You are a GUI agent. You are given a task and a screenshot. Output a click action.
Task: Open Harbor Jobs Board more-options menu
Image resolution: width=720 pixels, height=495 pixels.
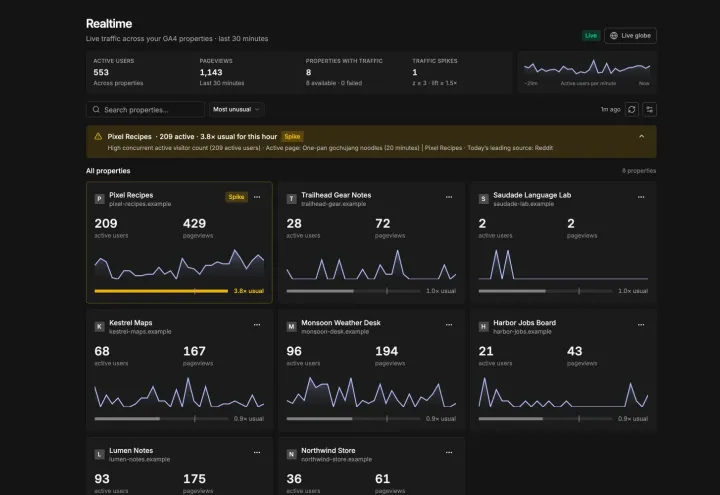tap(641, 325)
